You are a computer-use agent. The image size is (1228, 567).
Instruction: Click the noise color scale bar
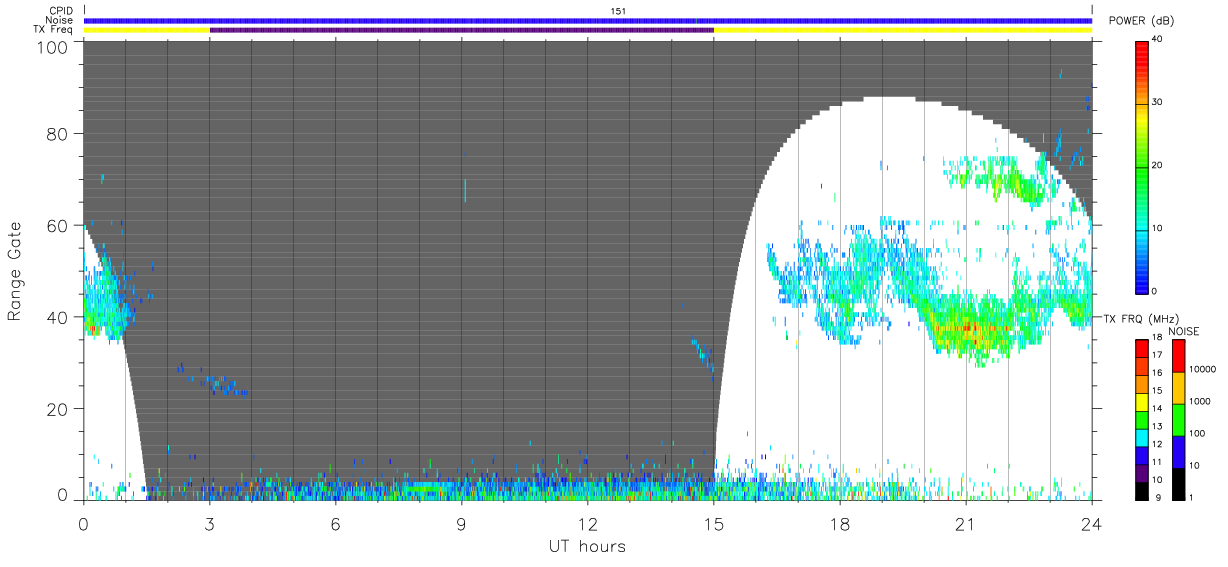(1178, 419)
